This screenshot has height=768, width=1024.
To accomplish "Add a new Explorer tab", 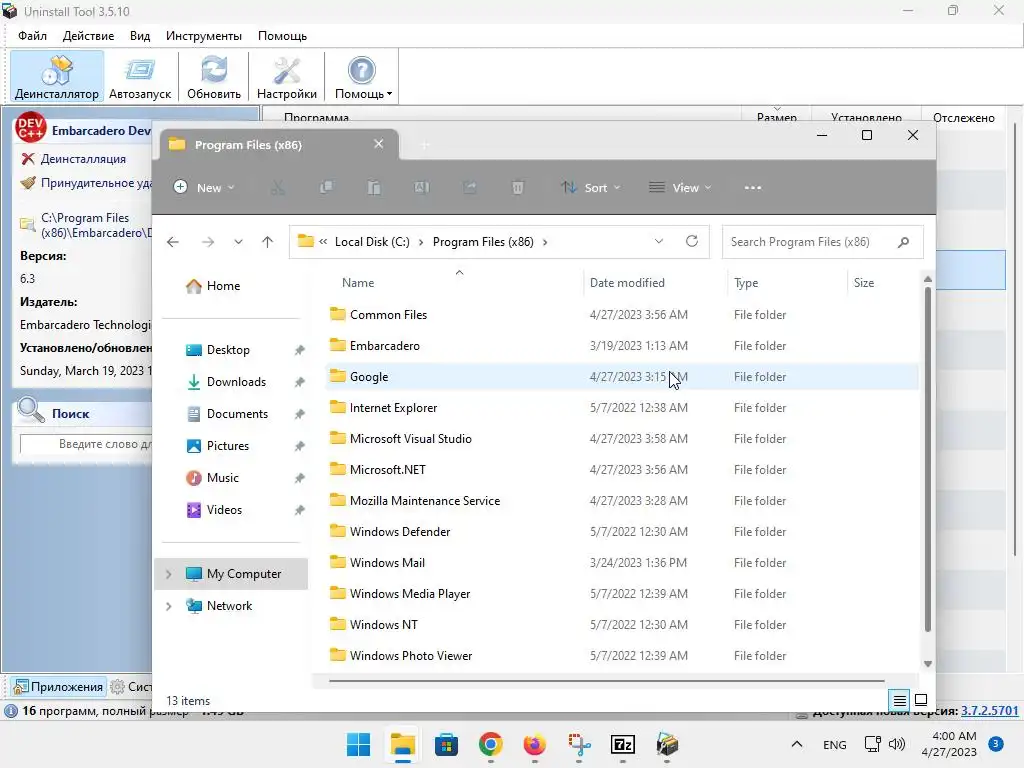I will 424,145.
